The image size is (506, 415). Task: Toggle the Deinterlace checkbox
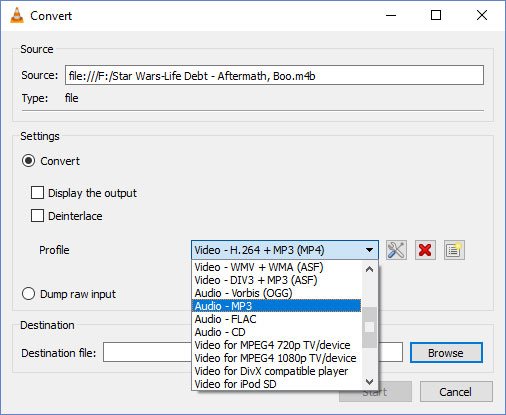pyautogui.click(x=37, y=216)
